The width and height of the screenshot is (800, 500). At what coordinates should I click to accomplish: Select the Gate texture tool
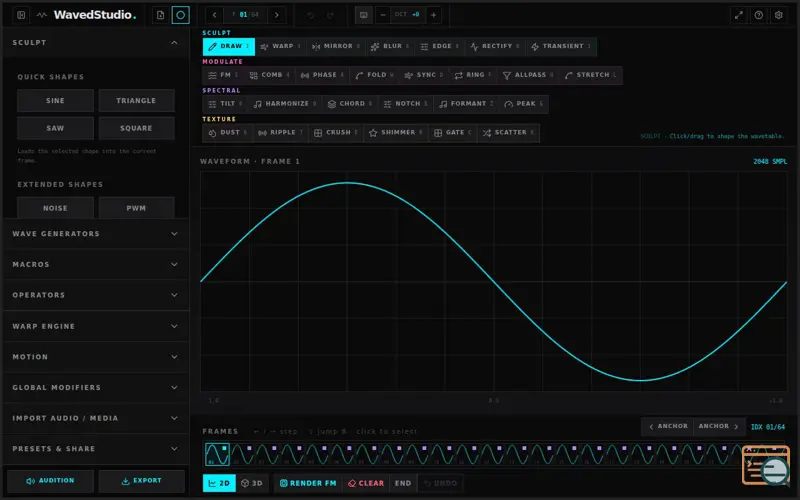click(x=453, y=133)
